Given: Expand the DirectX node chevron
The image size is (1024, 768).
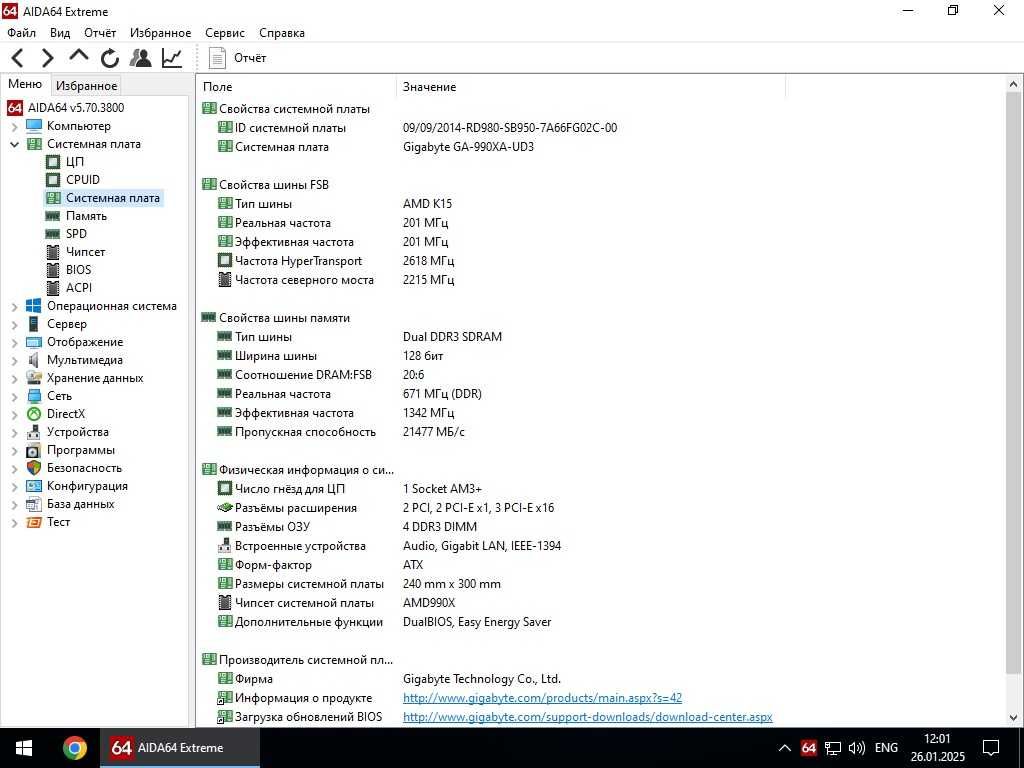Looking at the screenshot, I should pos(14,414).
